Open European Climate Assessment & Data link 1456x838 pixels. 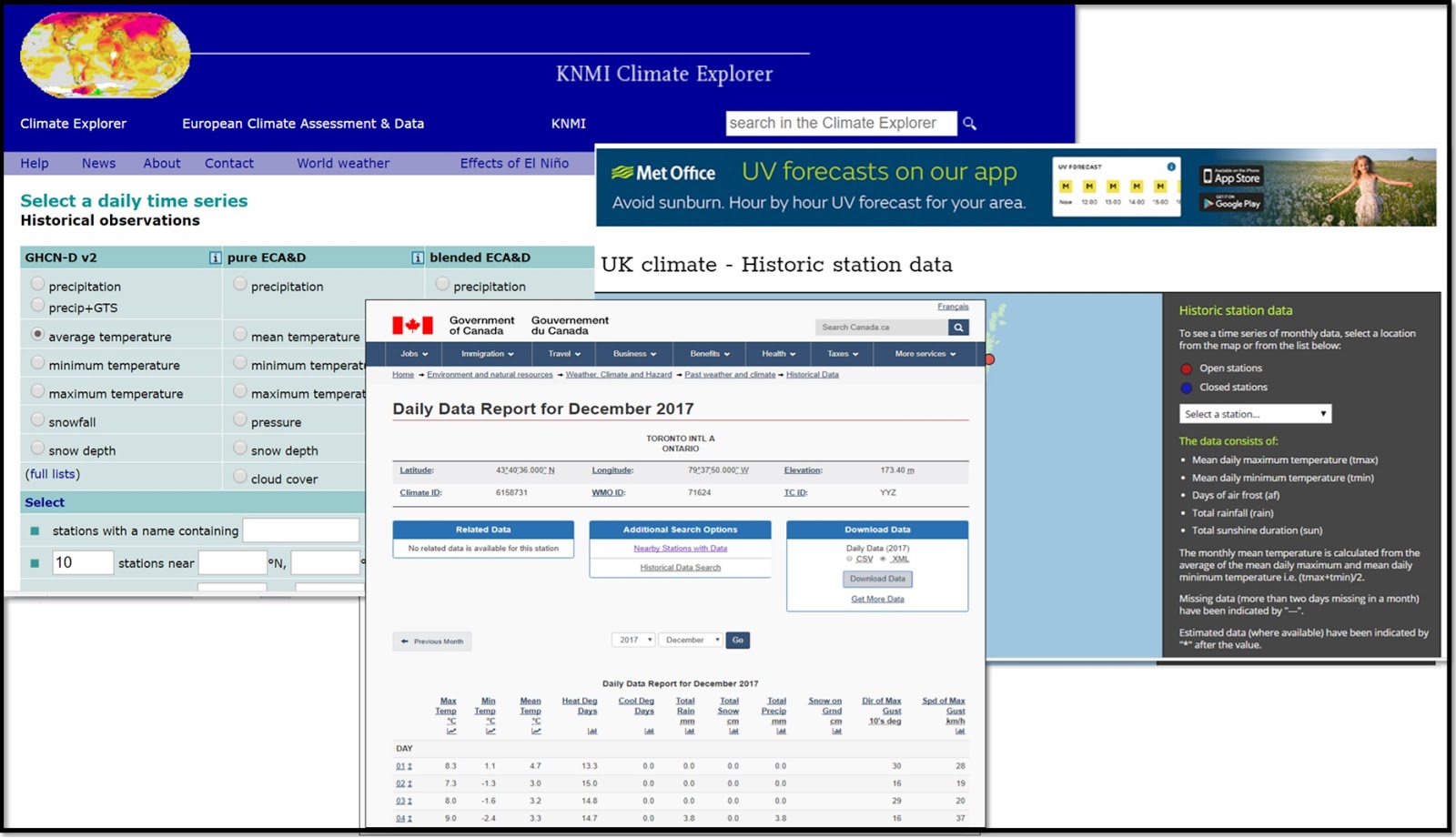(303, 124)
